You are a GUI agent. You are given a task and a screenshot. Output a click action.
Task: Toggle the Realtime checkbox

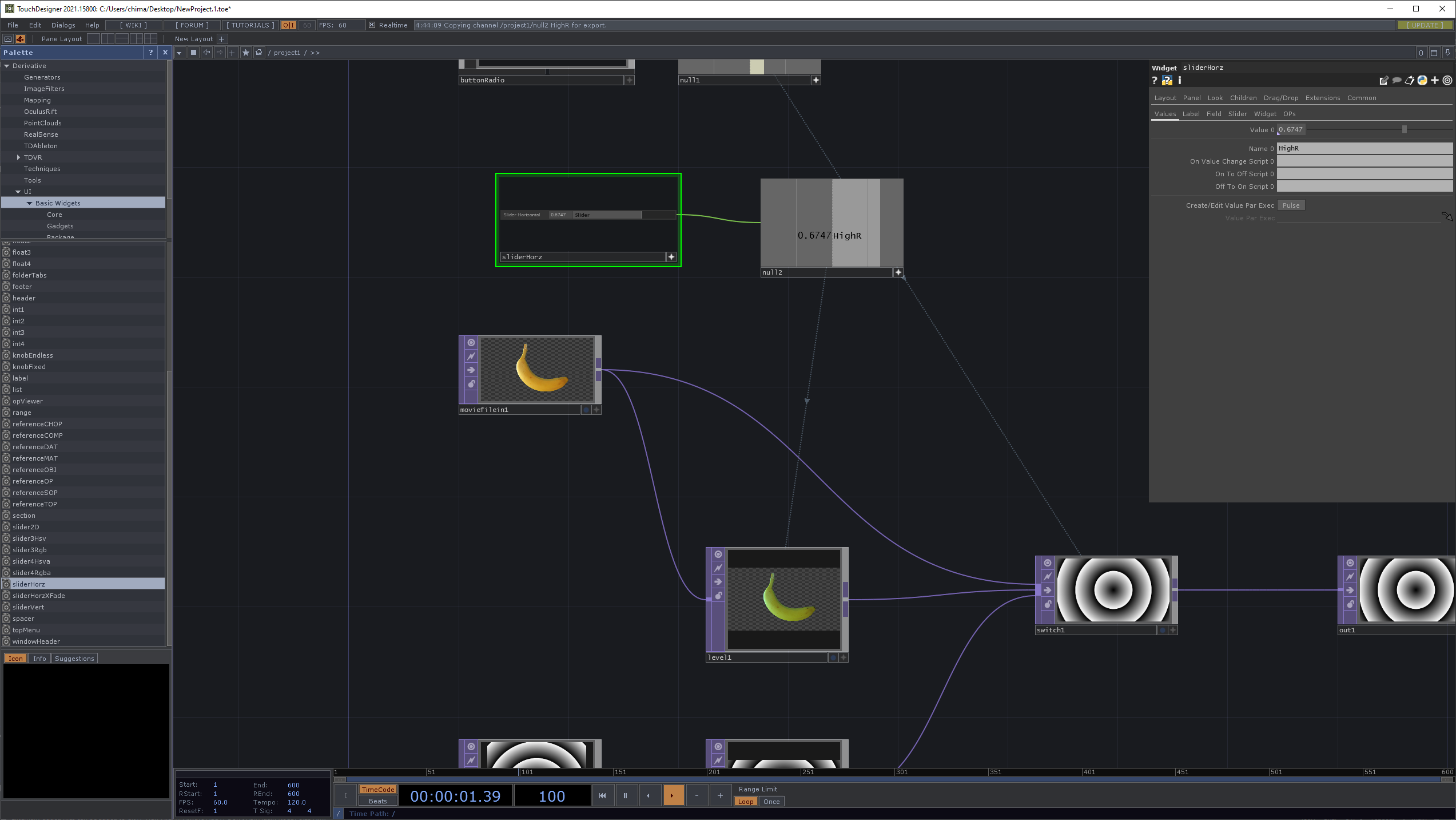[372, 25]
